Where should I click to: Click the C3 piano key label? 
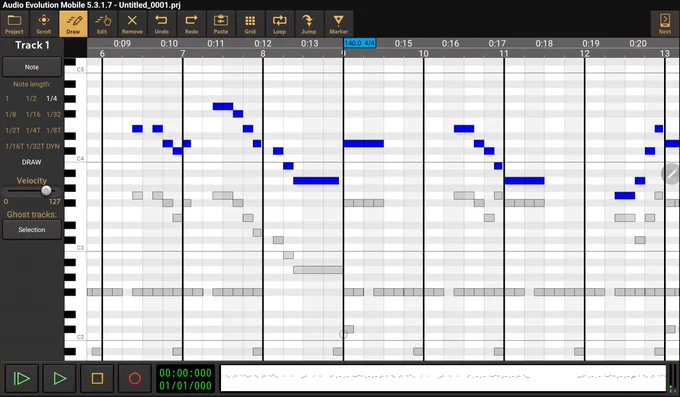click(x=80, y=248)
